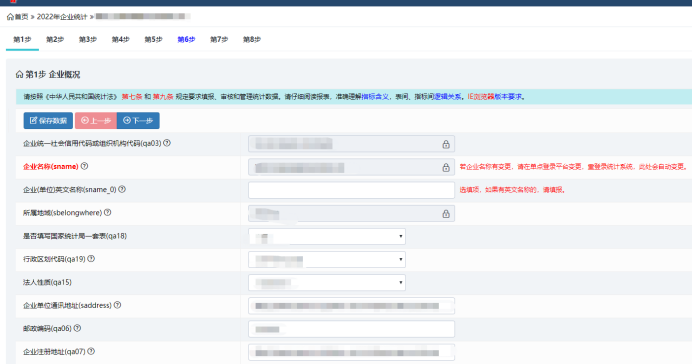
Task: Click the 邮政编码(qa06) input field
Action: click(351, 329)
